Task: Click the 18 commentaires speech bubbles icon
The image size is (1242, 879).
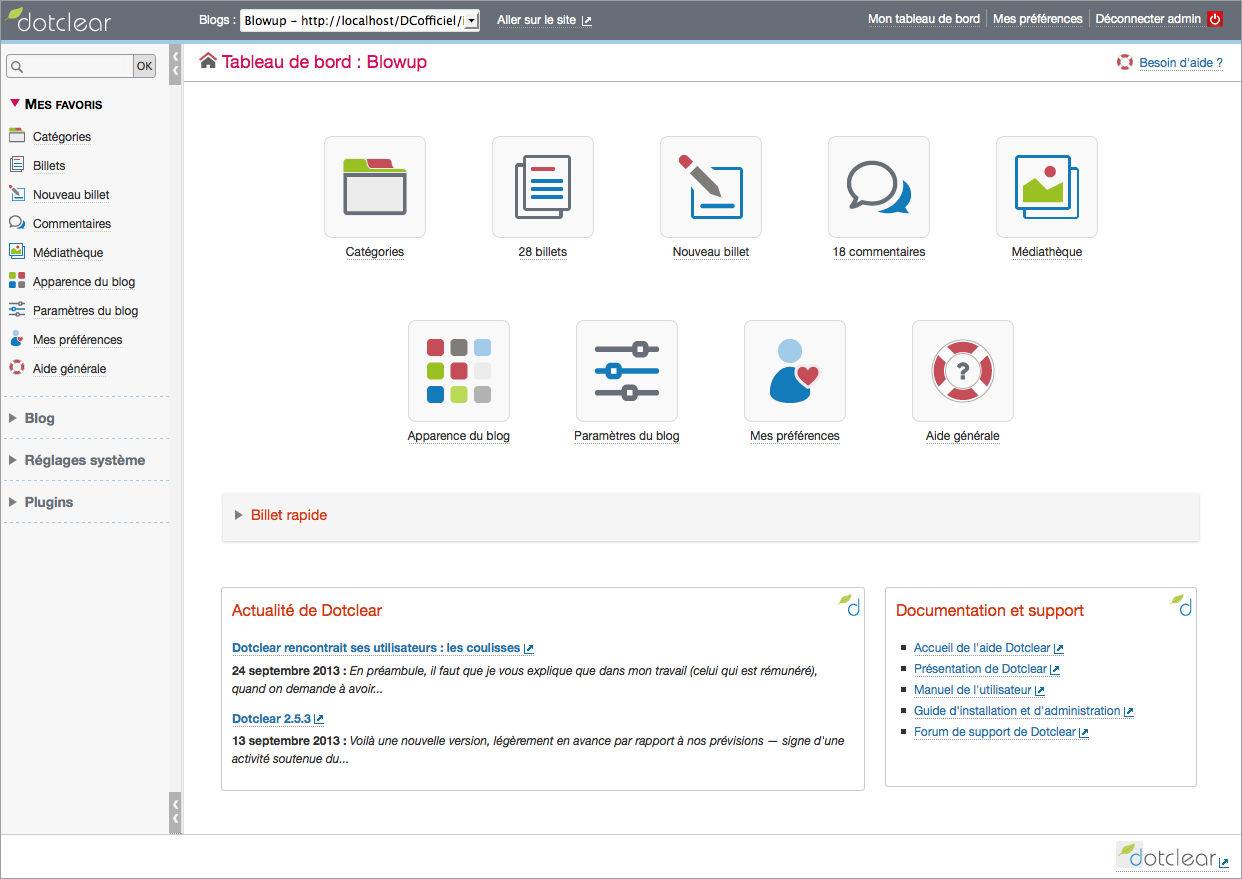Action: coord(879,187)
